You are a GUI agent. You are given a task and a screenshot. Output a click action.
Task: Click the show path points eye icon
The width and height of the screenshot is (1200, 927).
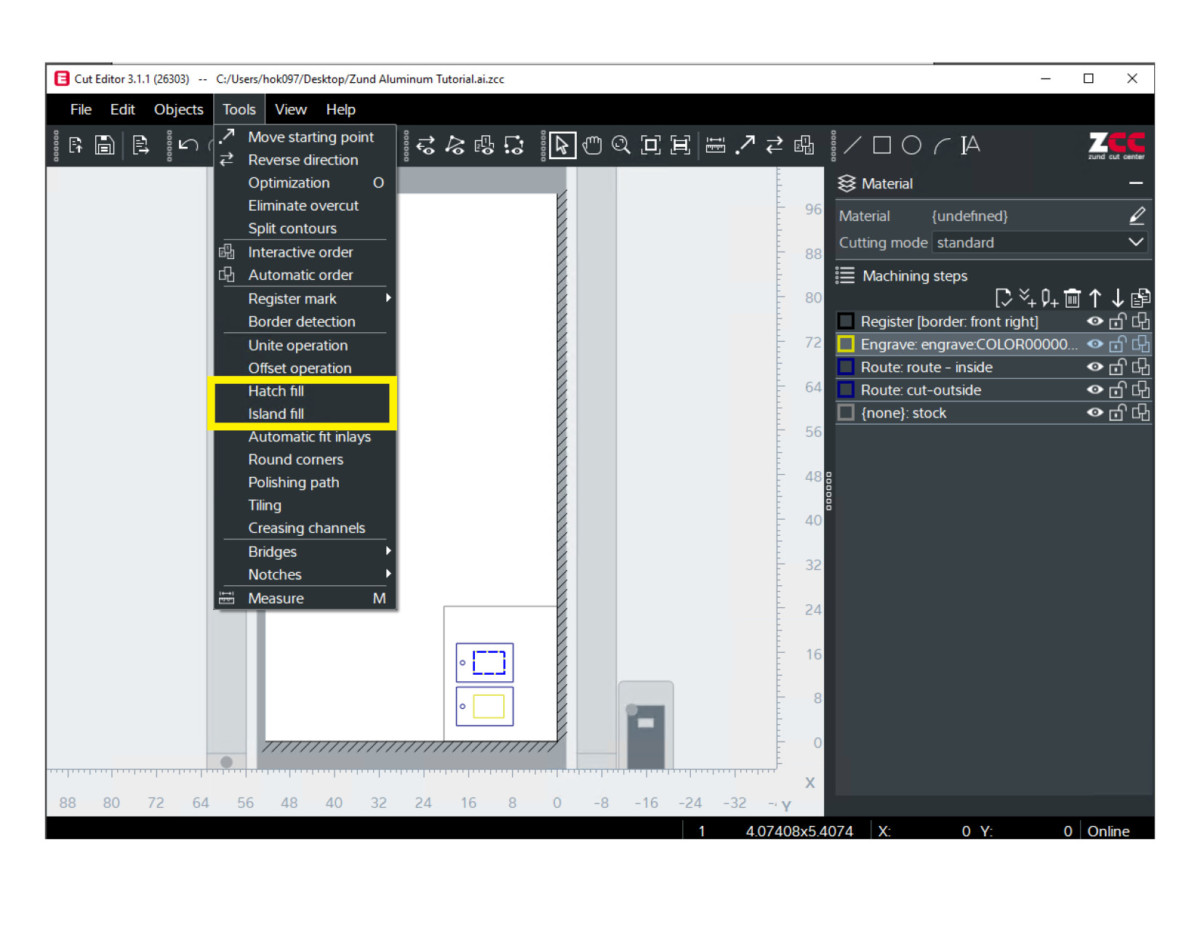tap(455, 146)
